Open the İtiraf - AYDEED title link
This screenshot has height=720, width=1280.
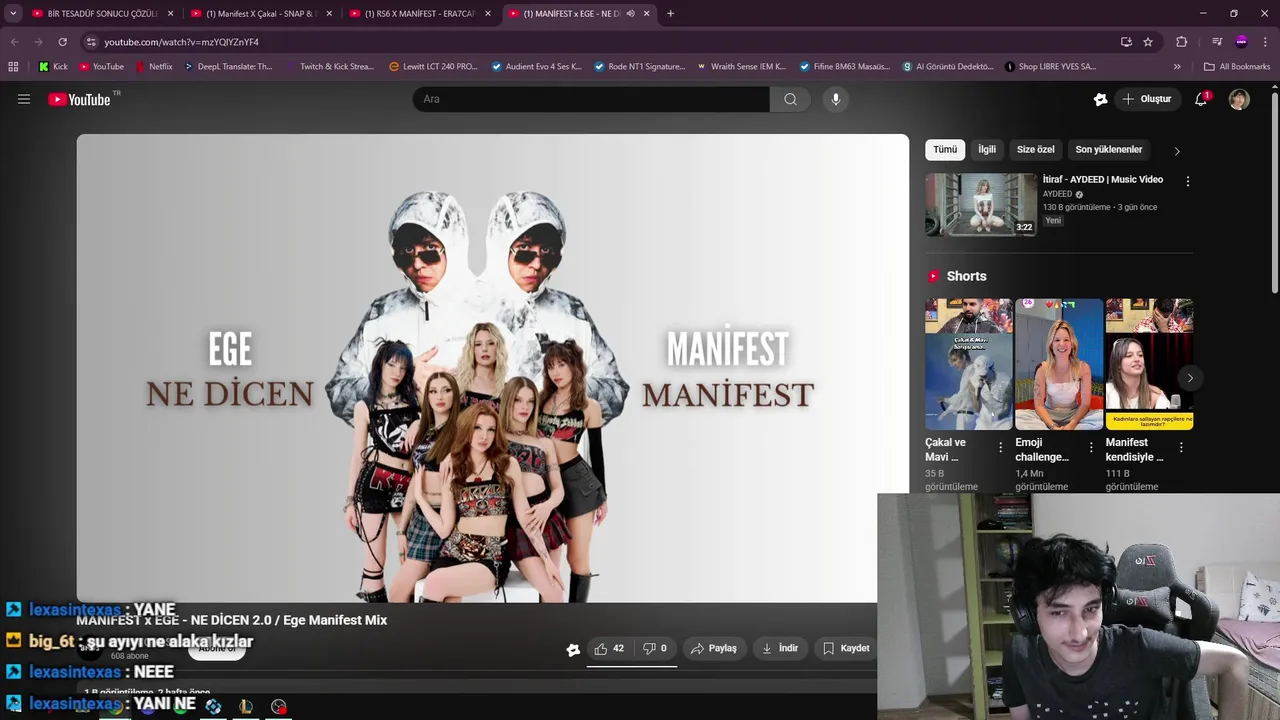point(1102,180)
